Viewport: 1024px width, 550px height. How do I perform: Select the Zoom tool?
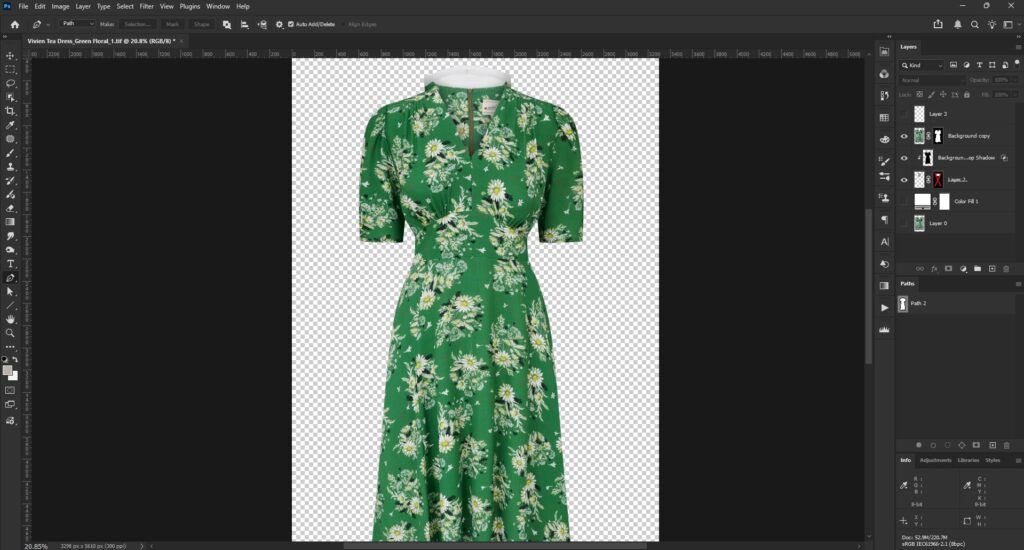(x=10, y=333)
